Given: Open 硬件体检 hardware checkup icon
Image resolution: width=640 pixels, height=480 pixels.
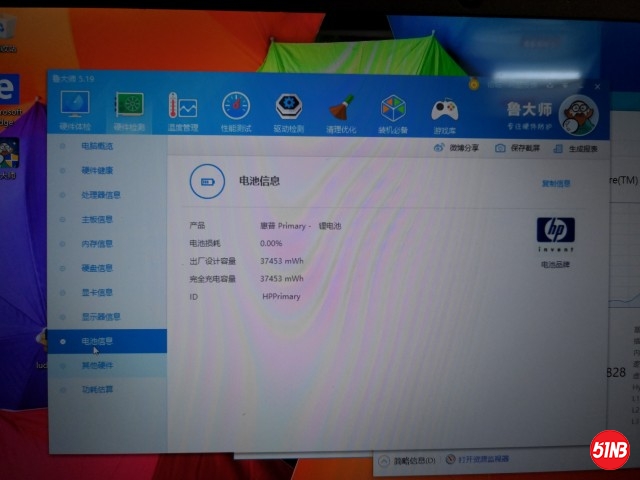Looking at the screenshot, I should 75,110.
